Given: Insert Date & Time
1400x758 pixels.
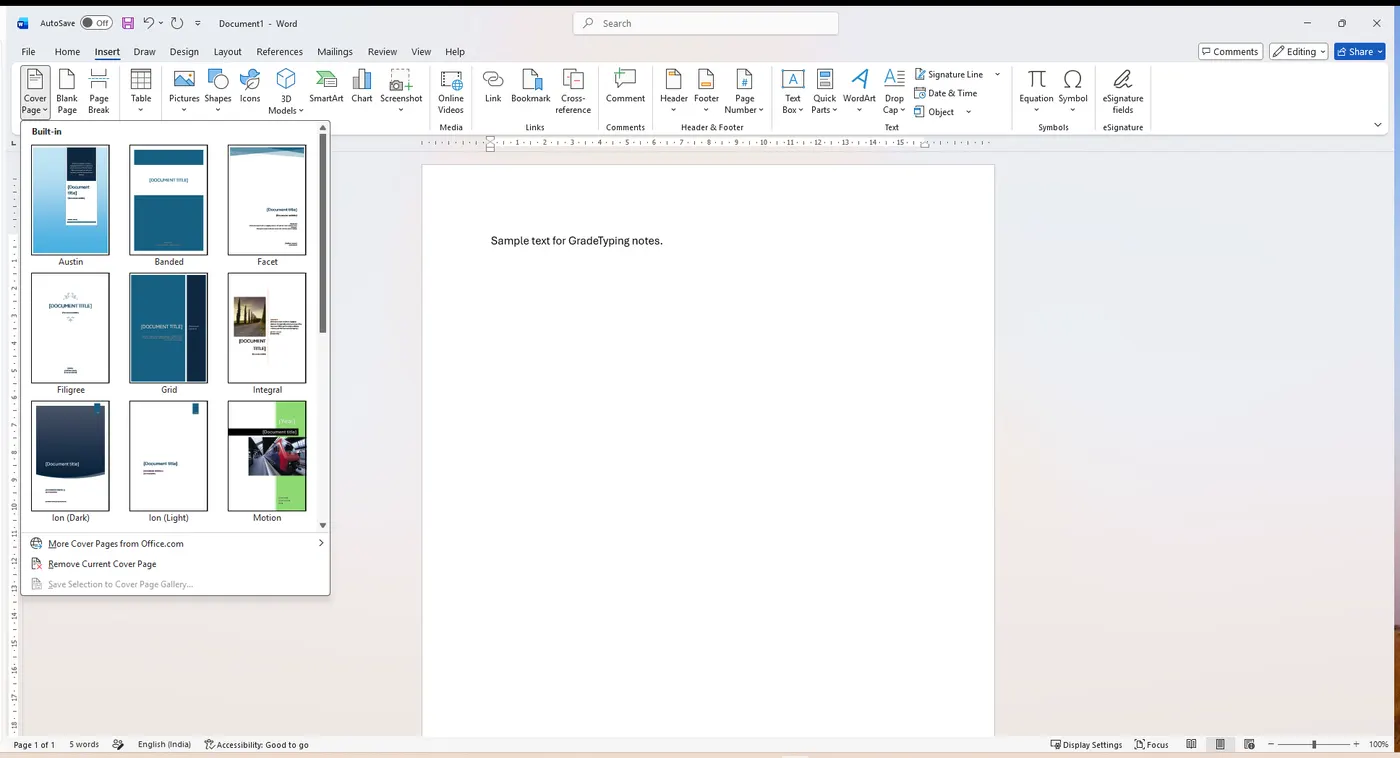Looking at the screenshot, I should tap(946, 93).
